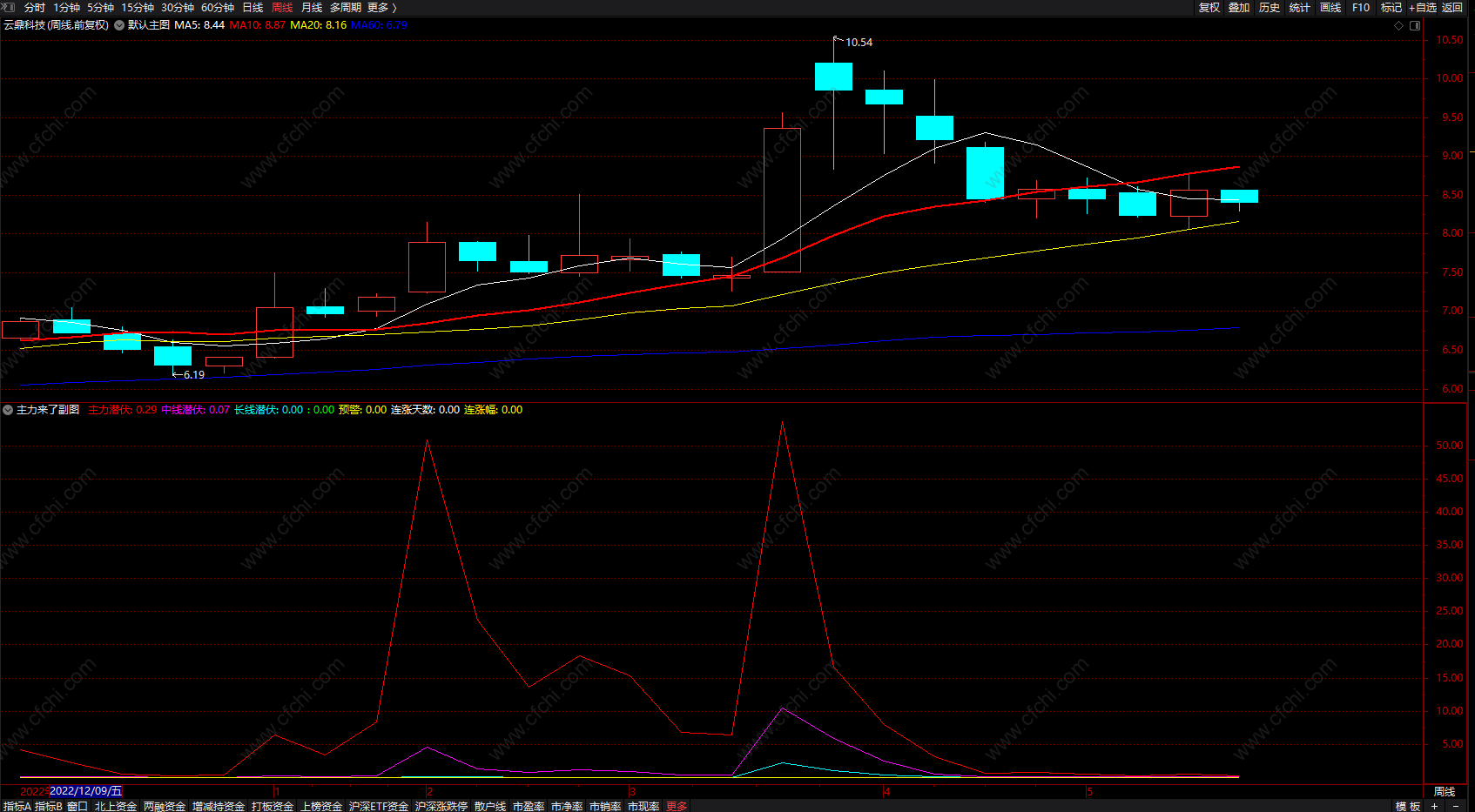The height and width of the screenshot is (812, 1475).
Task: Click the 2022/12/09/五 date marker
Action: pos(86,791)
